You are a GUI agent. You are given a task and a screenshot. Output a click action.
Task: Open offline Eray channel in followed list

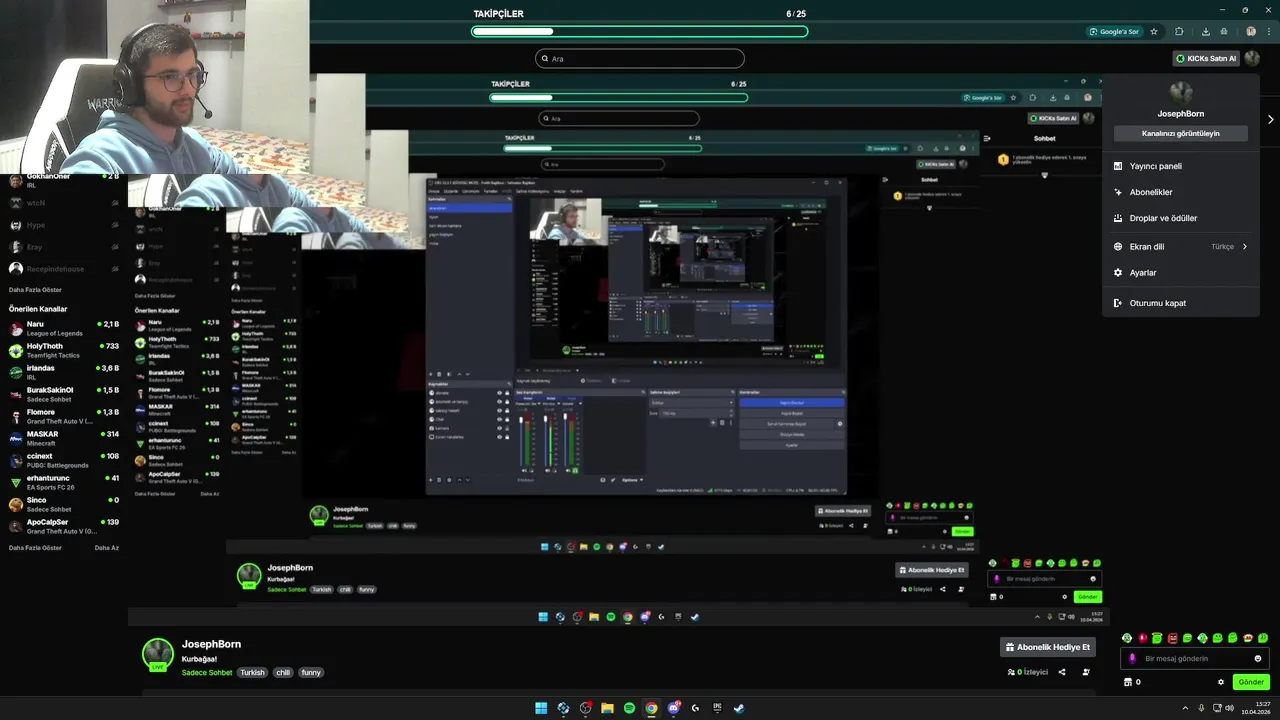tap(64, 247)
